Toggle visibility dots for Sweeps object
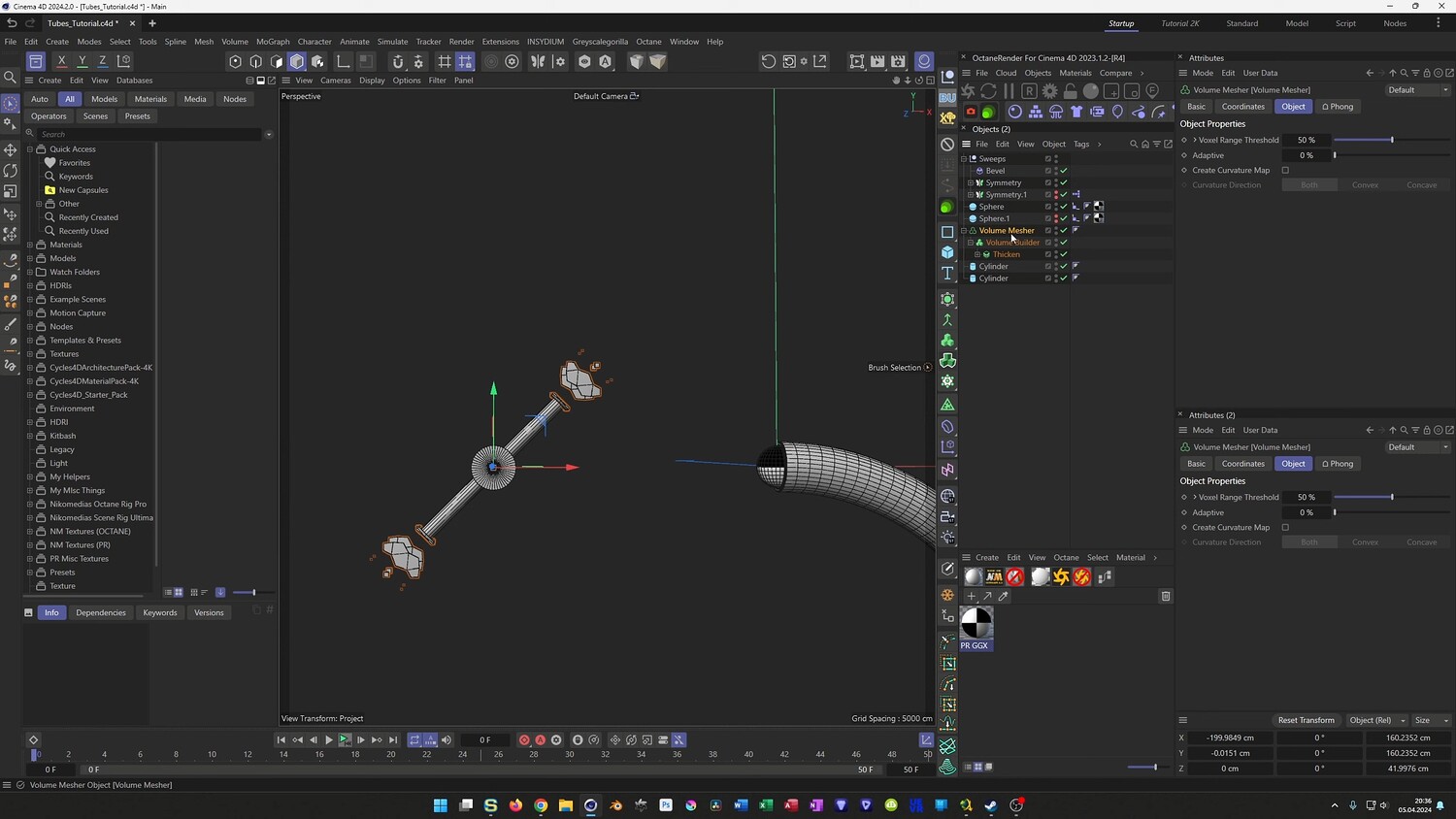 pos(1056,159)
